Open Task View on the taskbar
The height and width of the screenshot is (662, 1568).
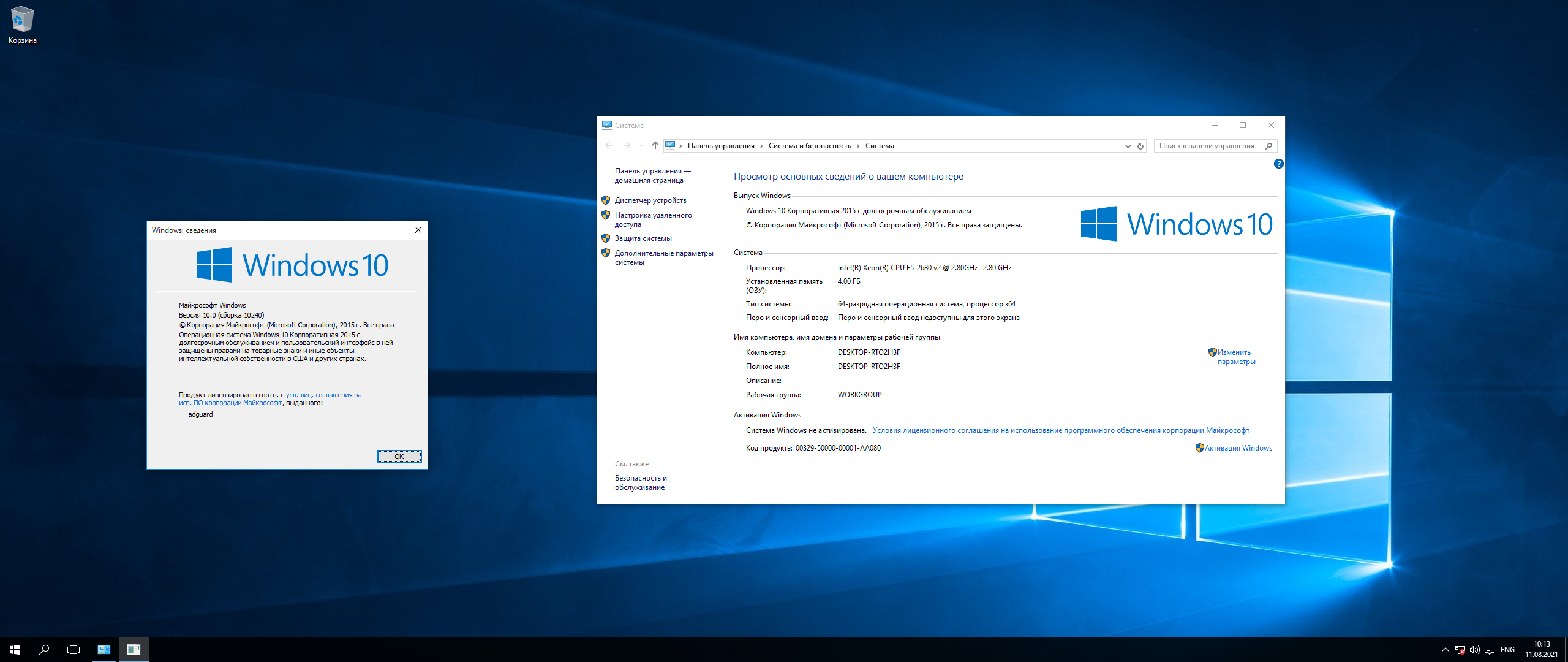pos(73,650)
